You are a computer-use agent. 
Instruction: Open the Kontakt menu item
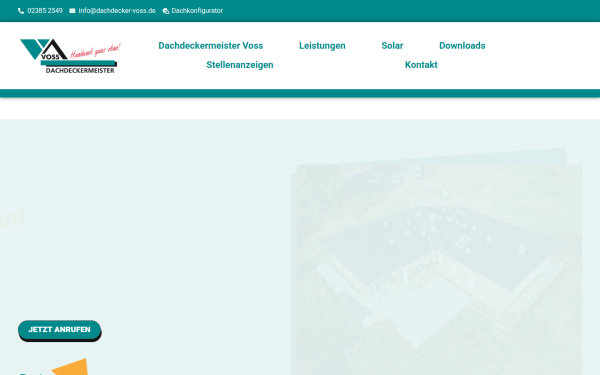(x=421, y=65)
